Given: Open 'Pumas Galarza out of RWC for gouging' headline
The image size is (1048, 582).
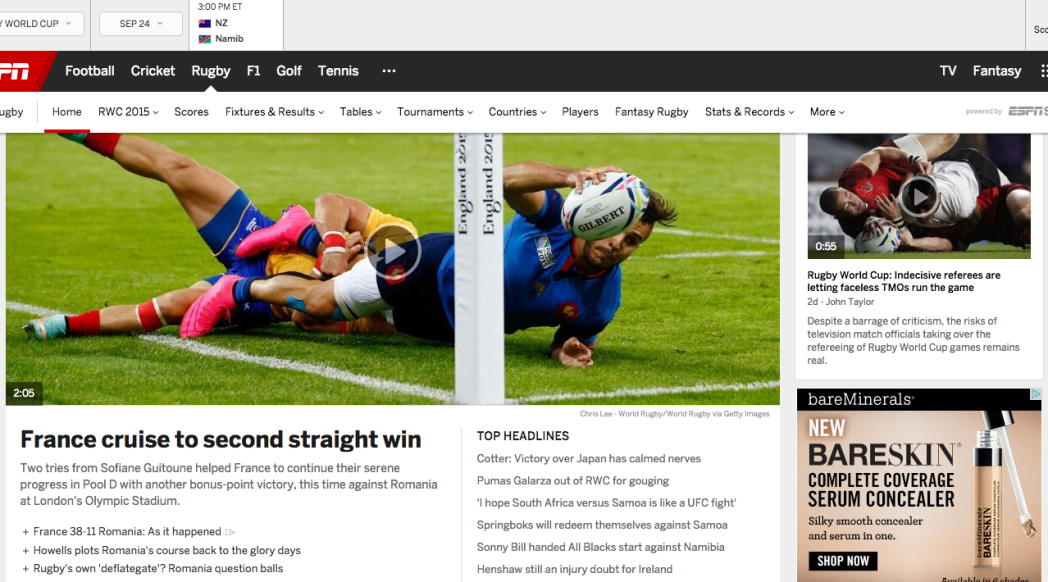Looking at the screenshot, I should click(573, 480).
